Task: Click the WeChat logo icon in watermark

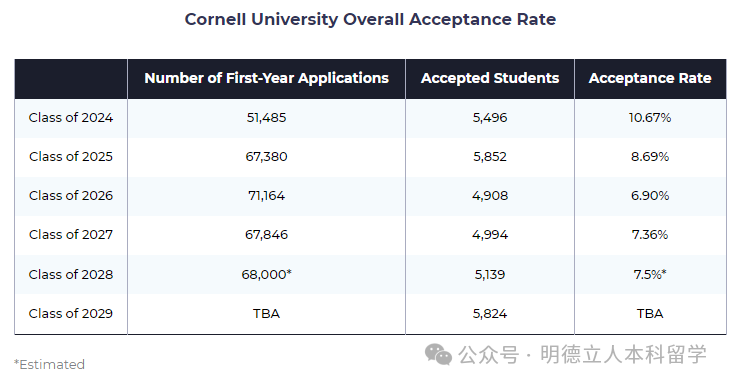Action: click(438, 355)
